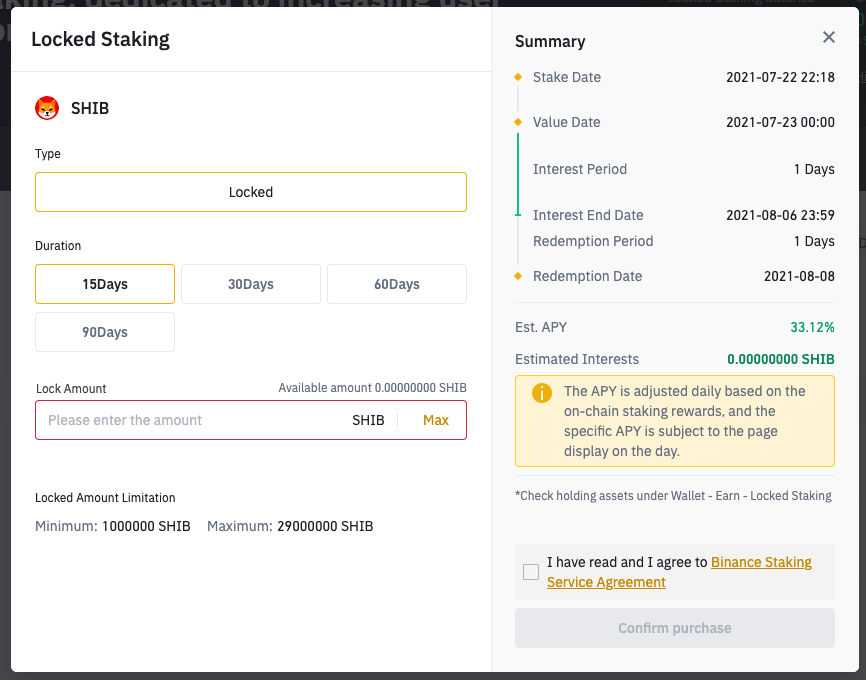Screen dimensions: 866x680
Task: Click the Maximum 29000000 SHIB value
Action: click(325, 526)
